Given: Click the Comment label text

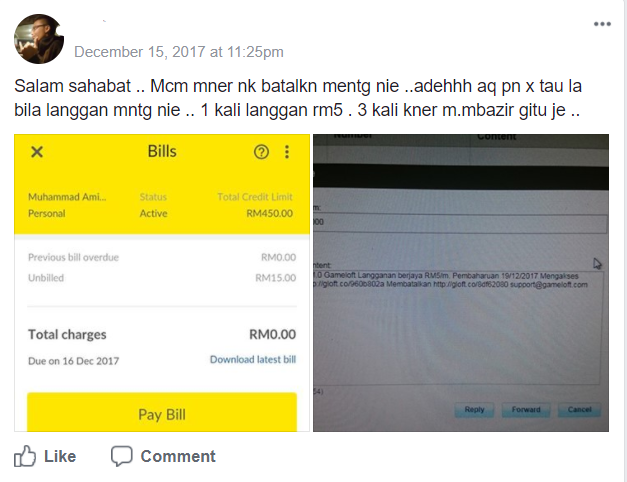Looking at the screenshot, I should 178,456.
